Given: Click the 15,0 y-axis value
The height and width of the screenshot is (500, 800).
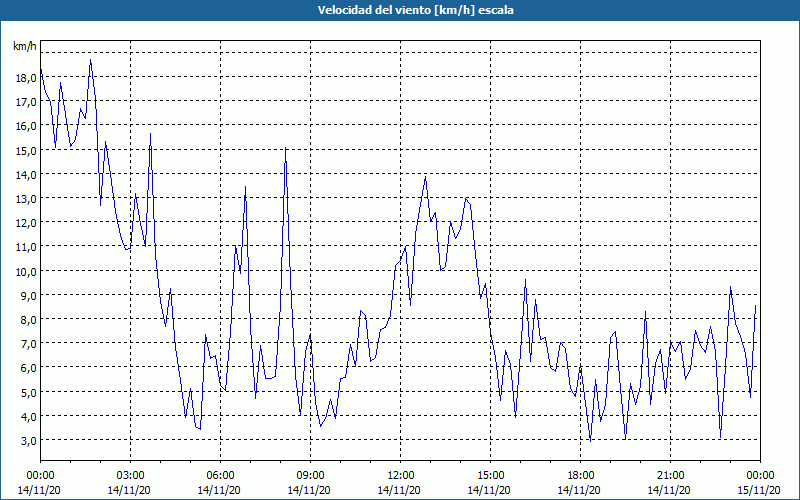Looking at the screenshot, I should click(26, 151).
